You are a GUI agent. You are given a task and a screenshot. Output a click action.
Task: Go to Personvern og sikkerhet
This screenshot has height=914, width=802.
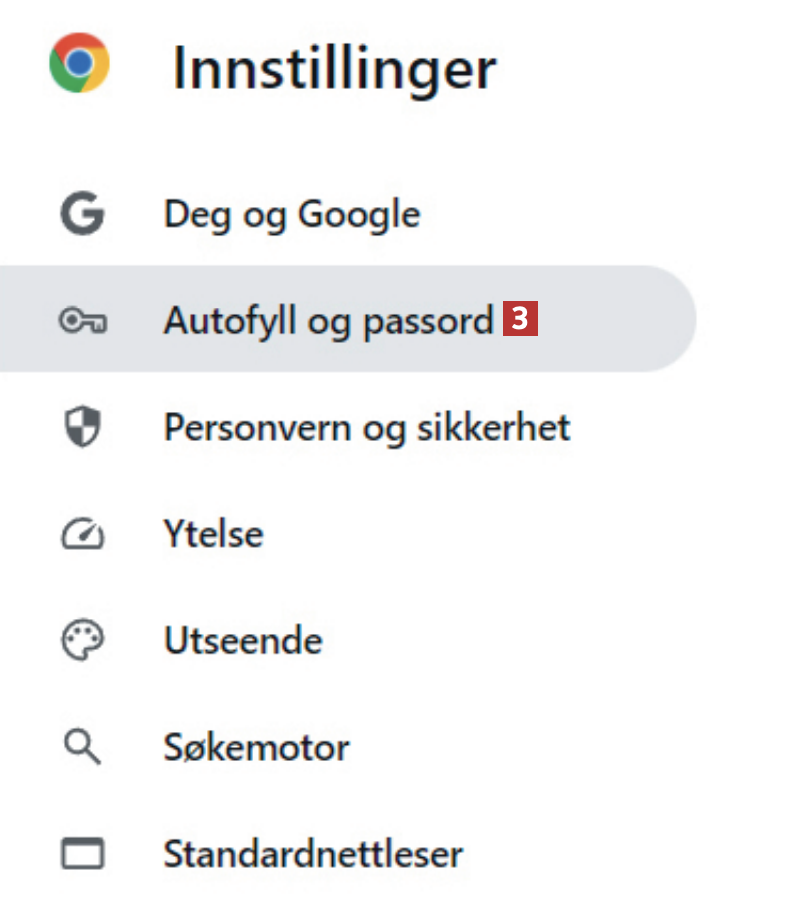[366, 428]
